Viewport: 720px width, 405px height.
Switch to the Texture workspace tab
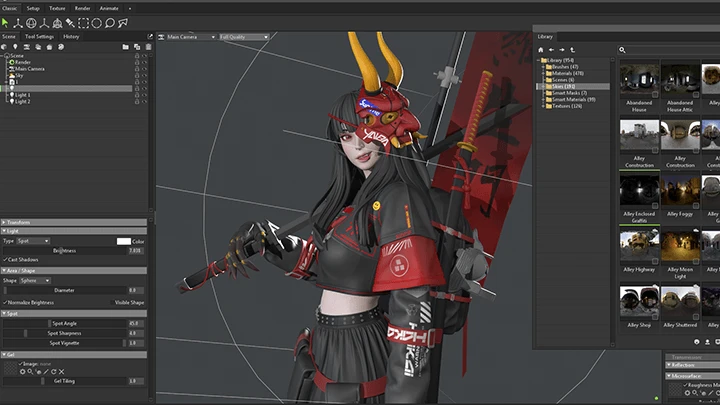pos(57,8)
